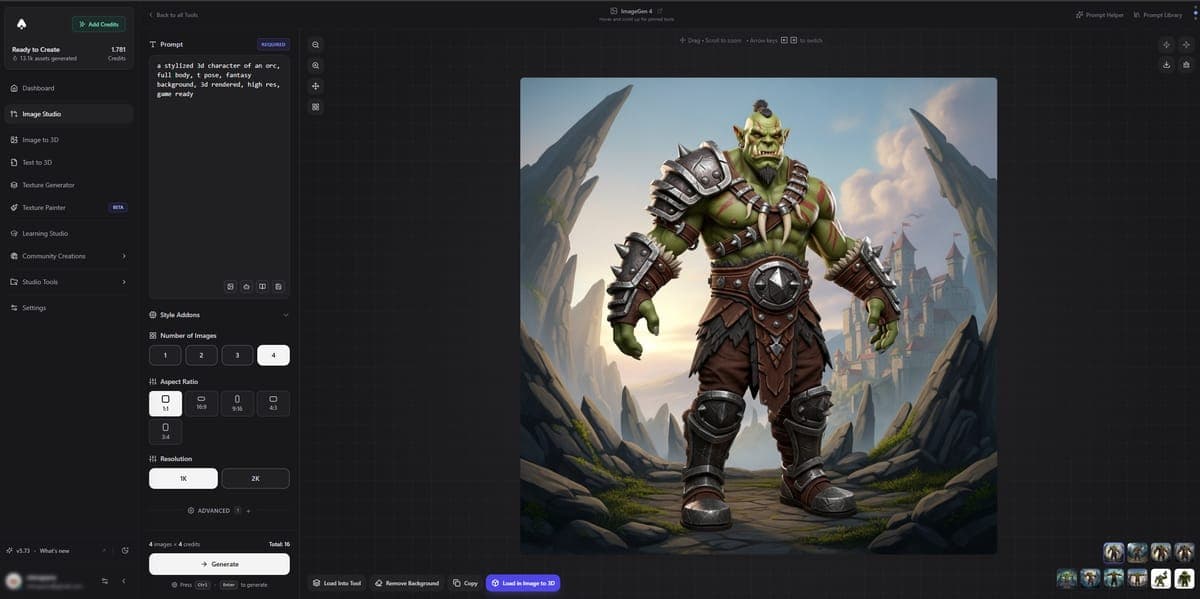1200x599 pixels.
Task: Open the Texture Generator
Action: coord(68,185)
